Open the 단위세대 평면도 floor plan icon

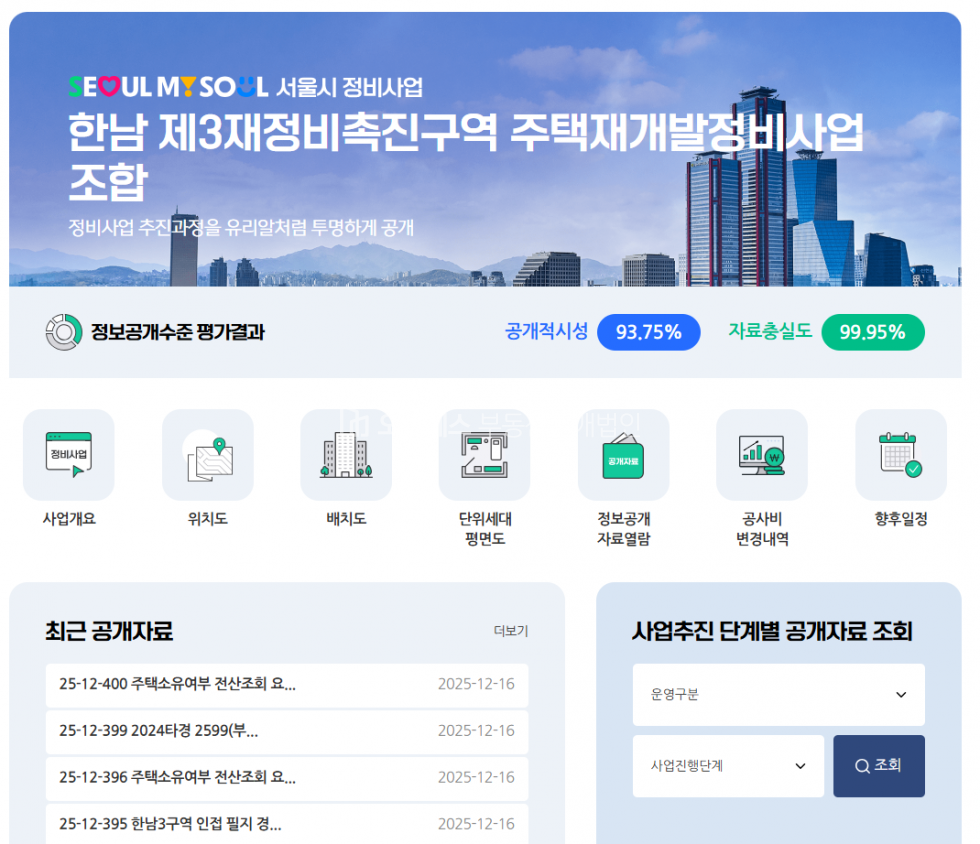pyautogui.click(x=484, y=455)
